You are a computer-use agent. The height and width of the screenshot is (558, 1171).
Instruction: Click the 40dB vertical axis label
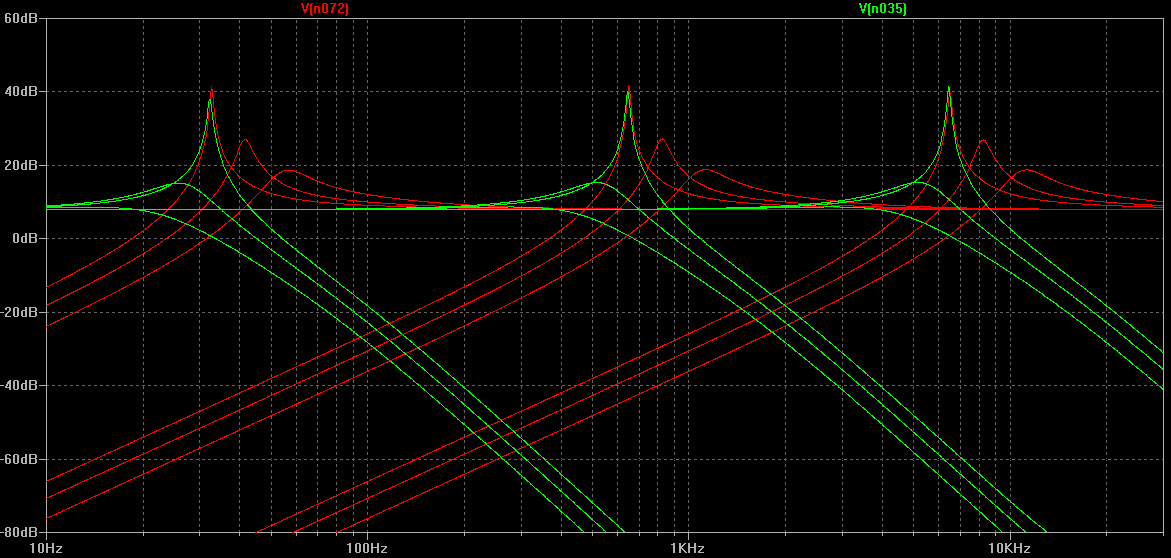point(20,92)
